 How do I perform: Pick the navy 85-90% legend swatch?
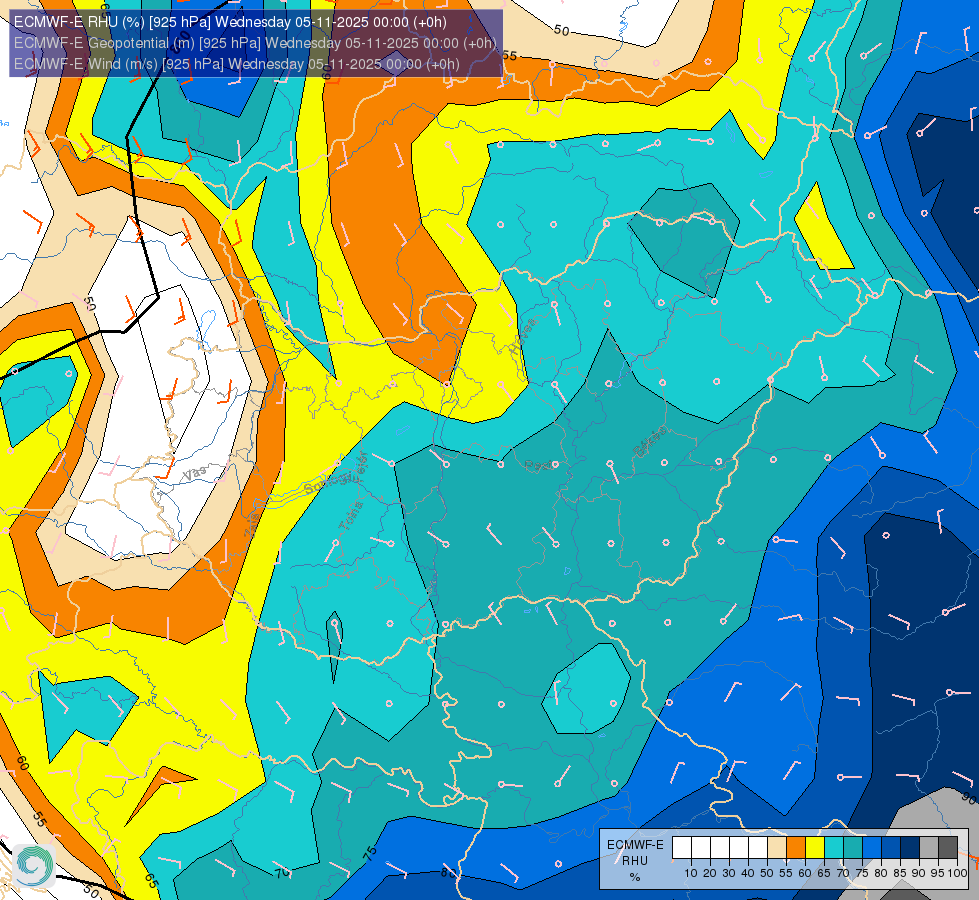[x=910, y=848]
